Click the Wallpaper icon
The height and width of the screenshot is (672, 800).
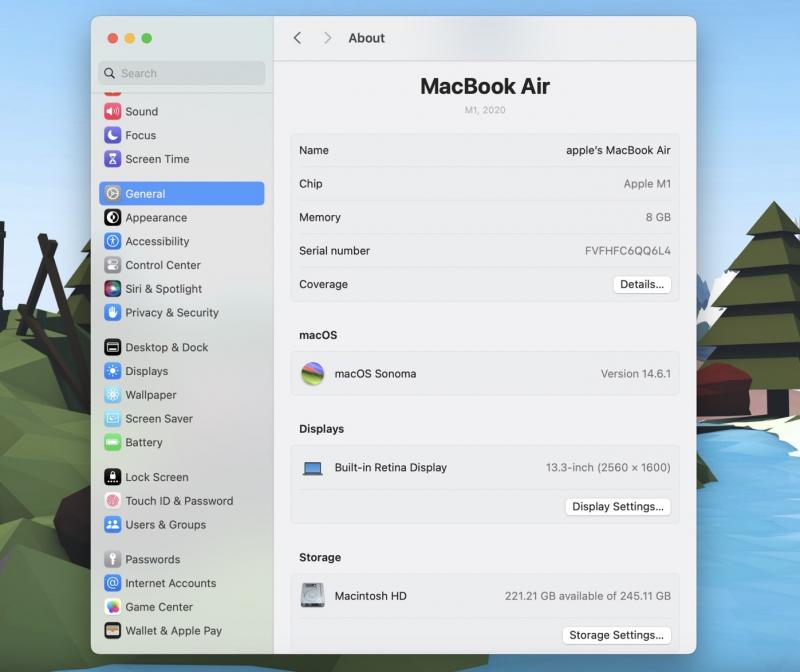coord(113,395)
